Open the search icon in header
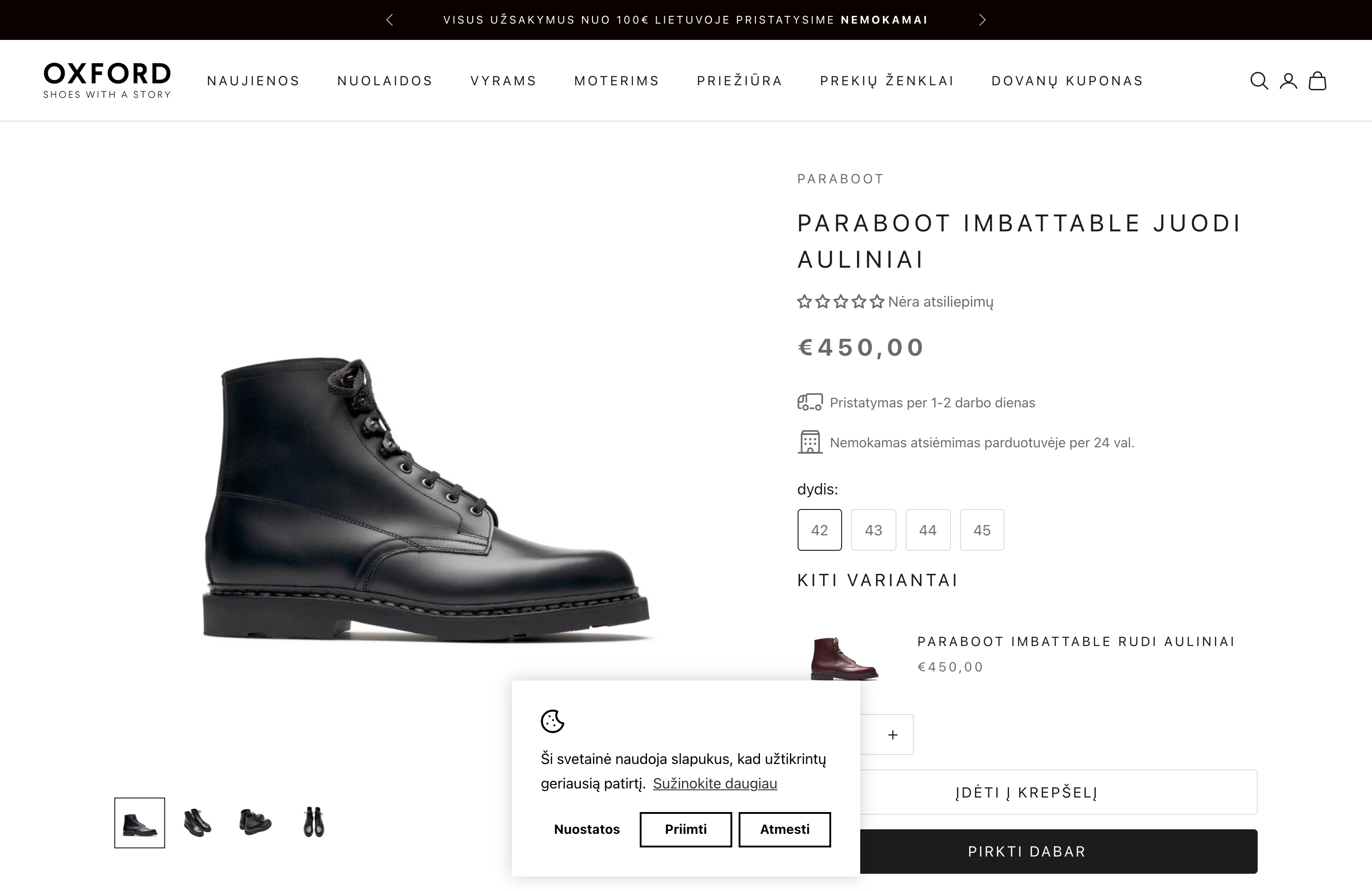This screenshot has height=891, width=1372. (1259, 81)
